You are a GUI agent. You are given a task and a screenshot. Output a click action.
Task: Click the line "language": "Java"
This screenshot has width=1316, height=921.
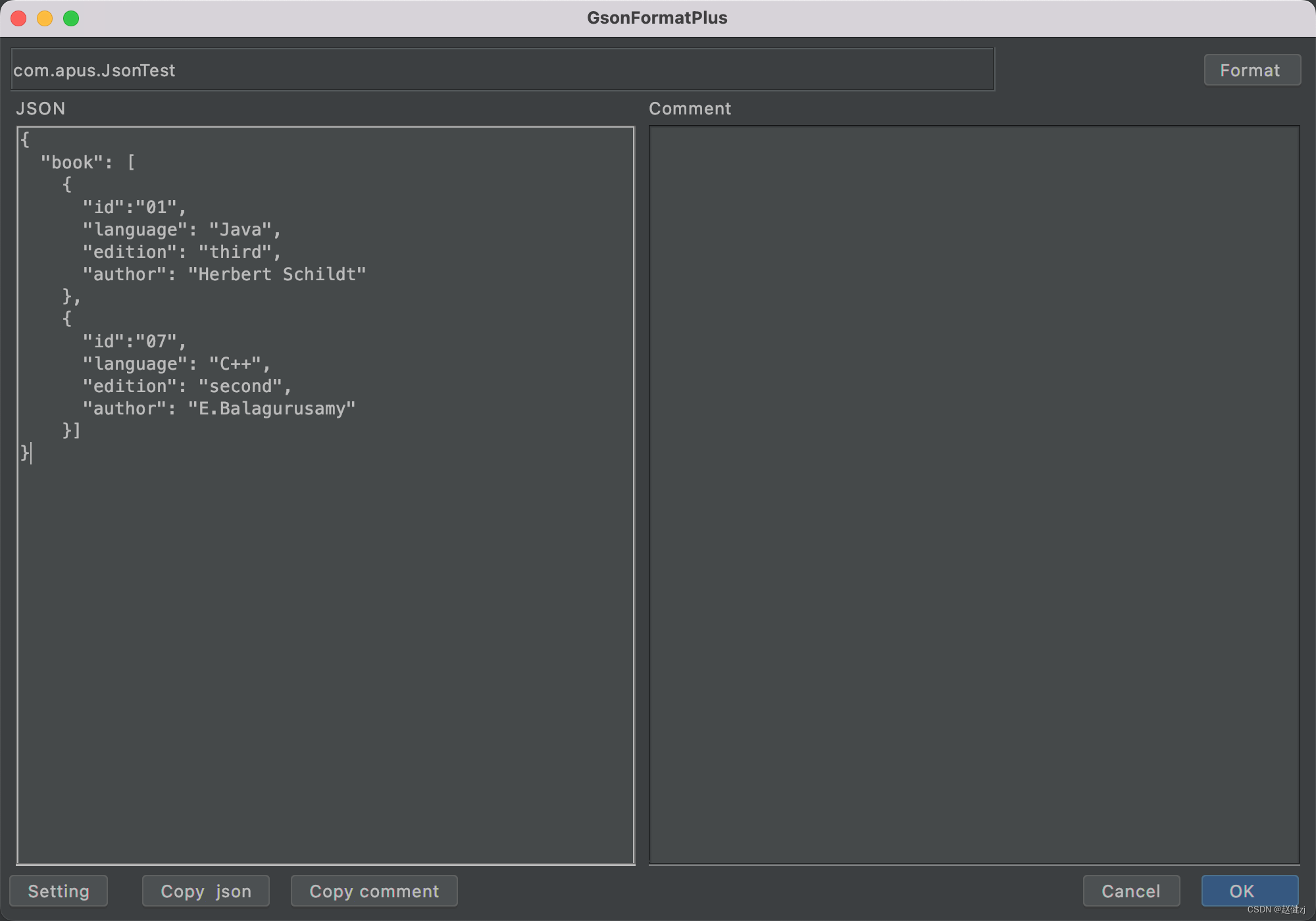(x=182, y=230)
